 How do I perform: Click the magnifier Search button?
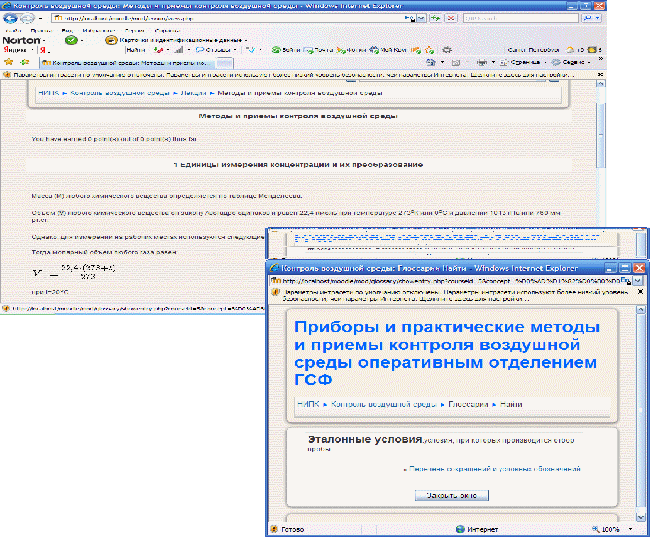pyautogui.click(x=587, y=18)
